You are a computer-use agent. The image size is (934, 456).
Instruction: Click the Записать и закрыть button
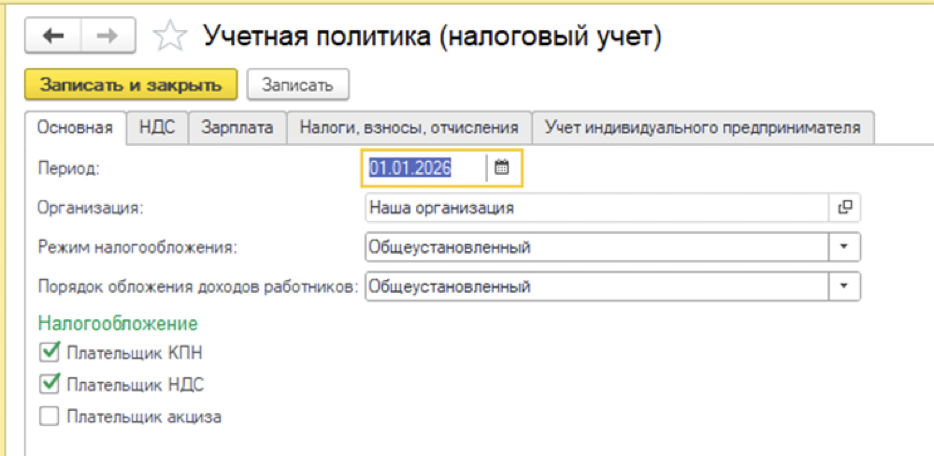click(131, 85)
